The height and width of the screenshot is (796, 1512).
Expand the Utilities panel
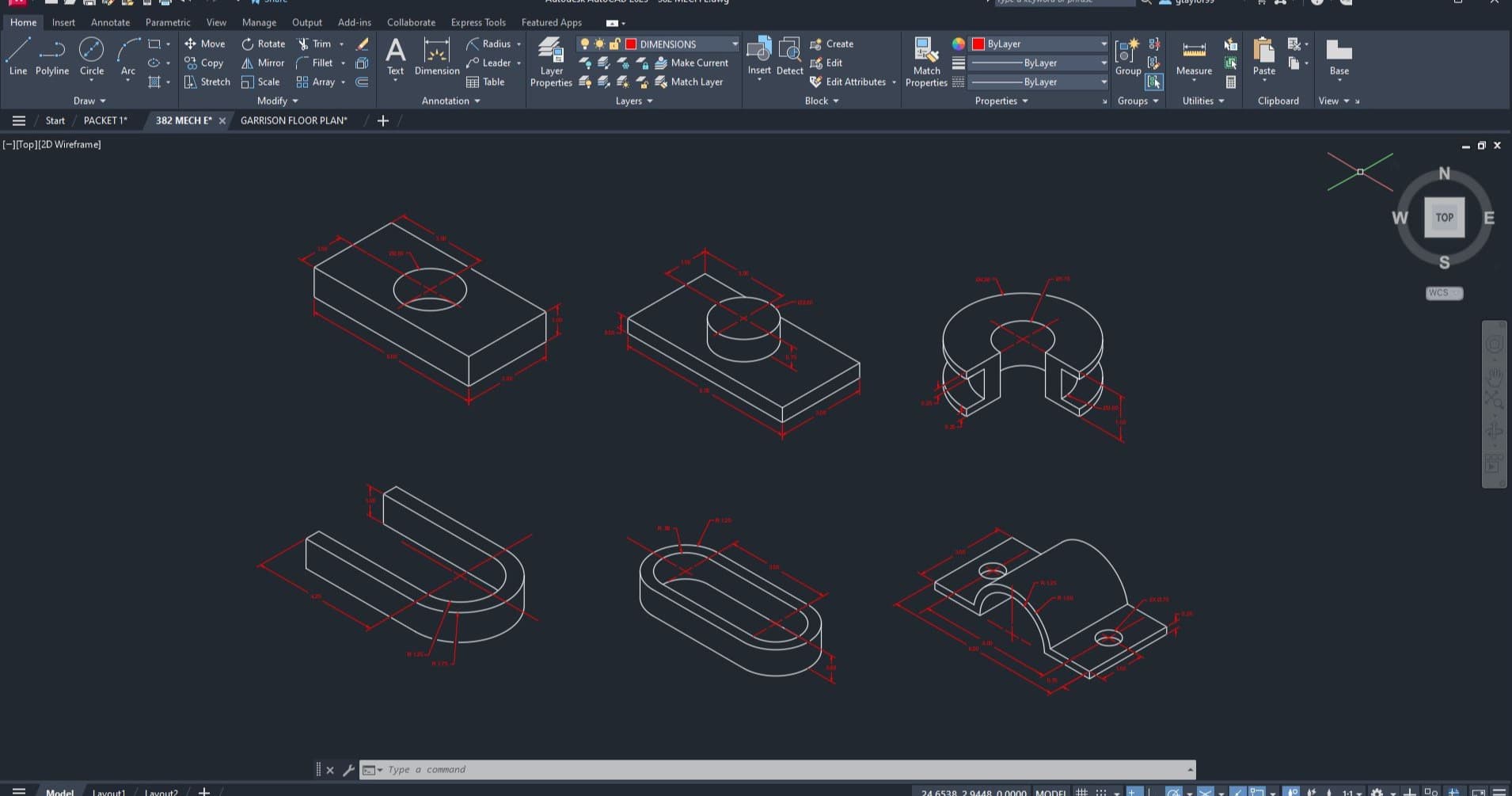pos(1203,101)
